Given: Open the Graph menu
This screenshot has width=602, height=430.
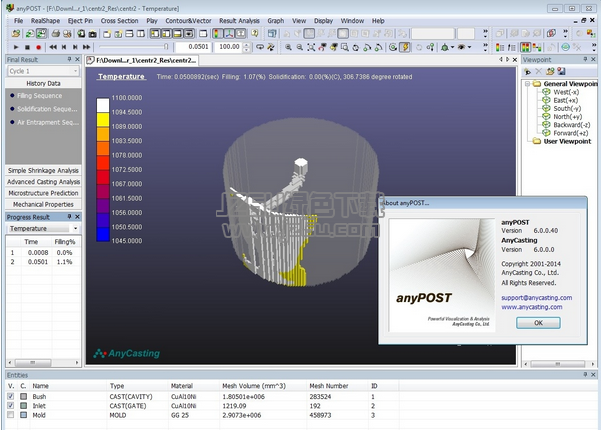Looking at the screenshot, I should pos(276,21).
